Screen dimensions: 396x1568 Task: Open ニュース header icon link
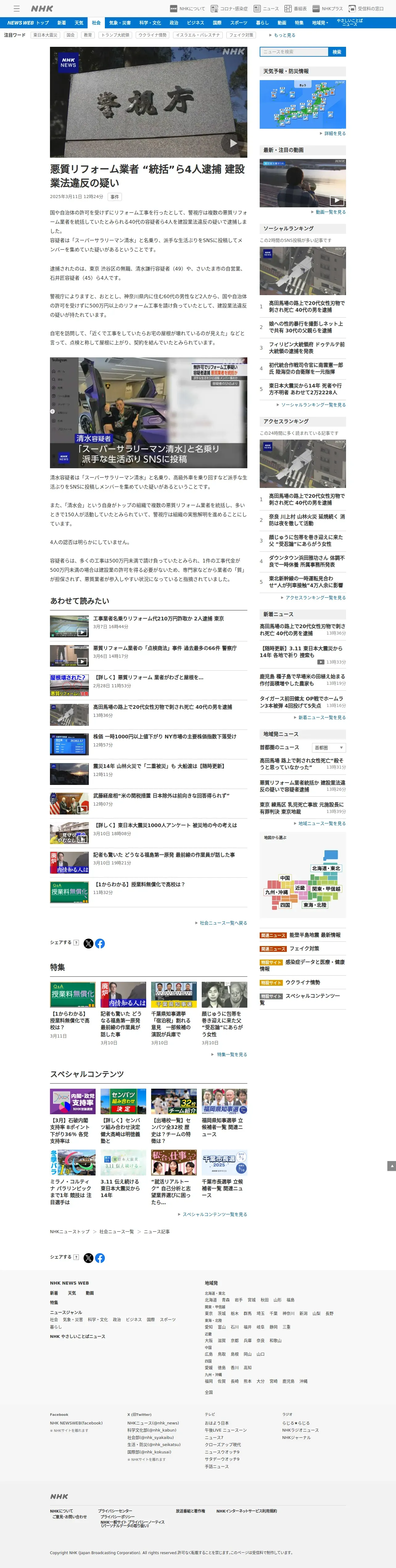[266, 9]
